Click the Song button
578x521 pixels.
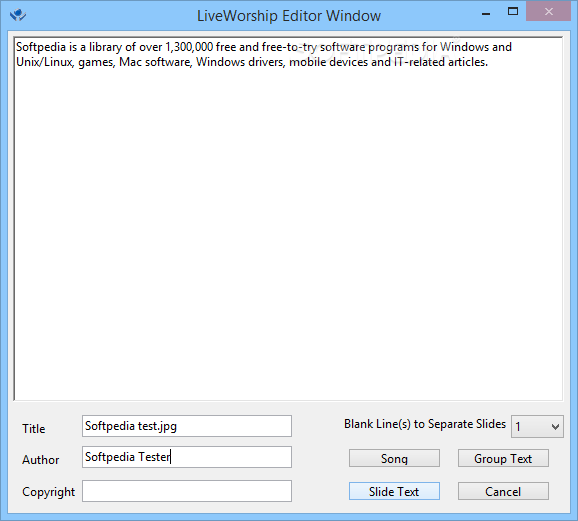394,458
